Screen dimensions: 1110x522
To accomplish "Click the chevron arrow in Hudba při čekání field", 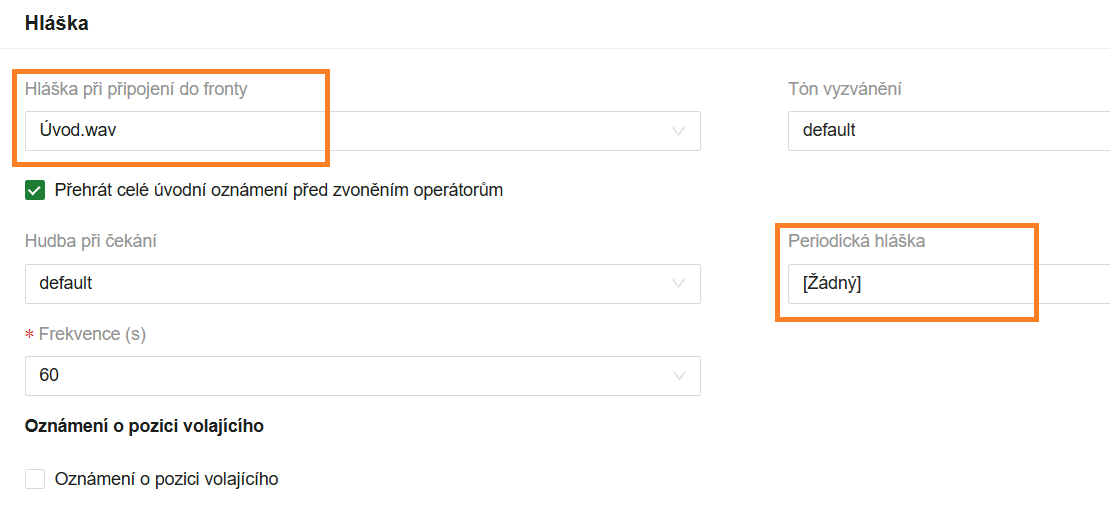I will pyautogui.click(x=679, y=284).
